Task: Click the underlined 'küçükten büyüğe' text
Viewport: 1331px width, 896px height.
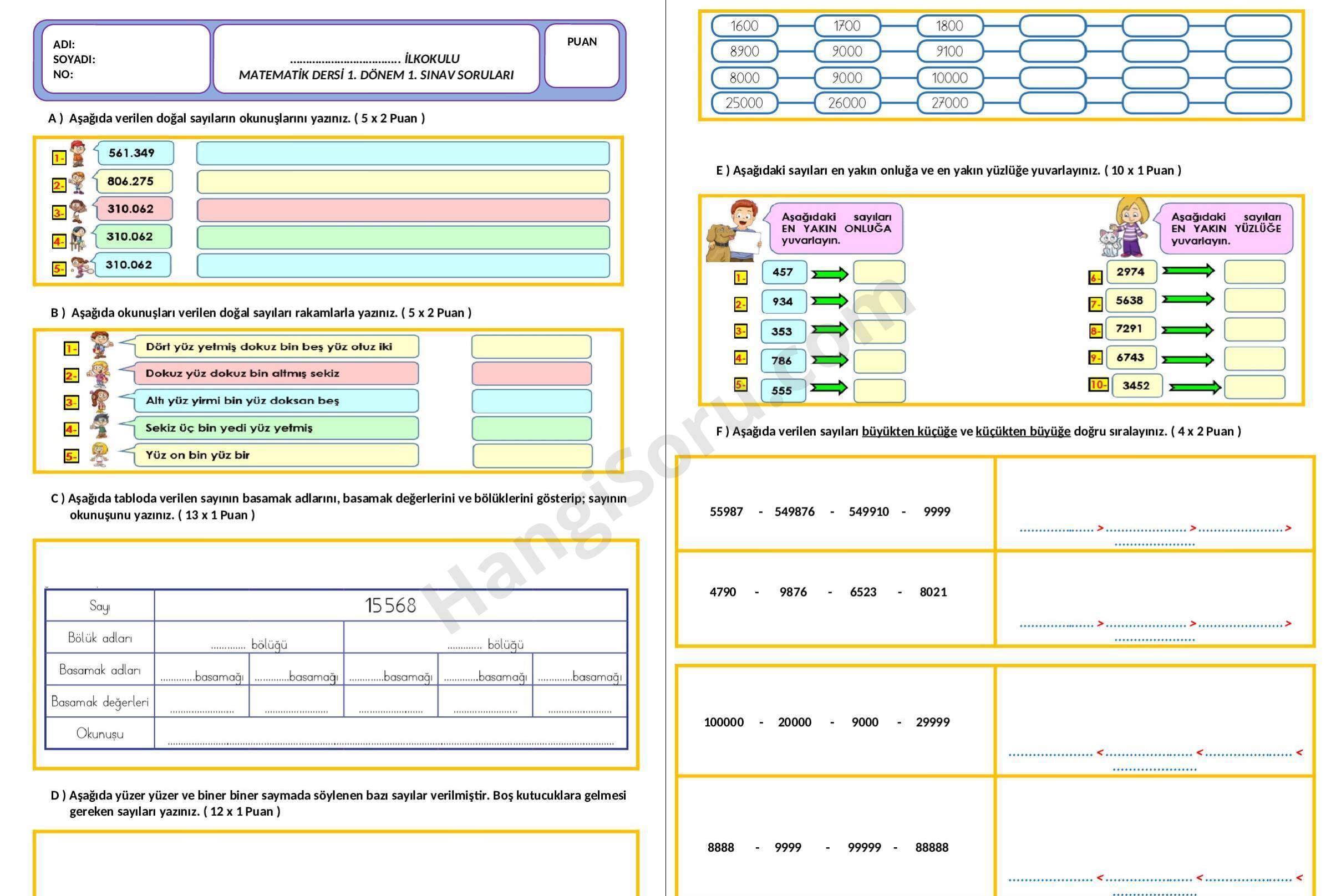Action: (x=1023, y=431)
